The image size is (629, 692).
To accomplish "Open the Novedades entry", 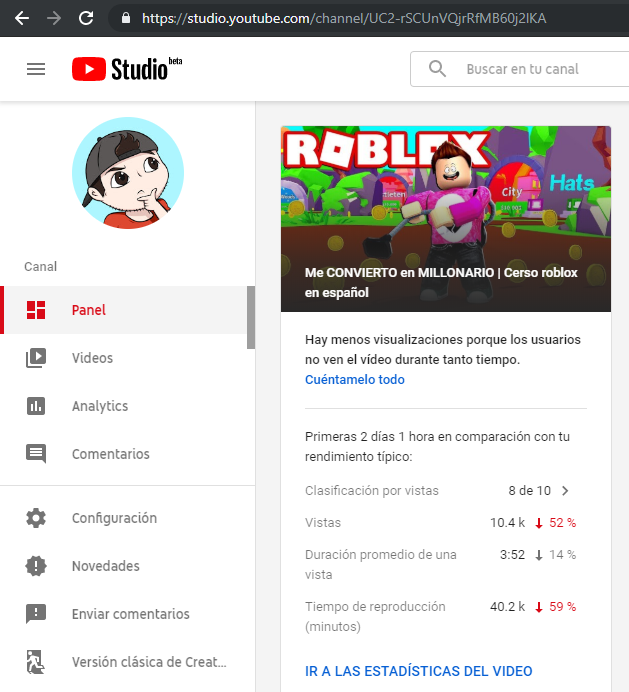I will (105, 566).
